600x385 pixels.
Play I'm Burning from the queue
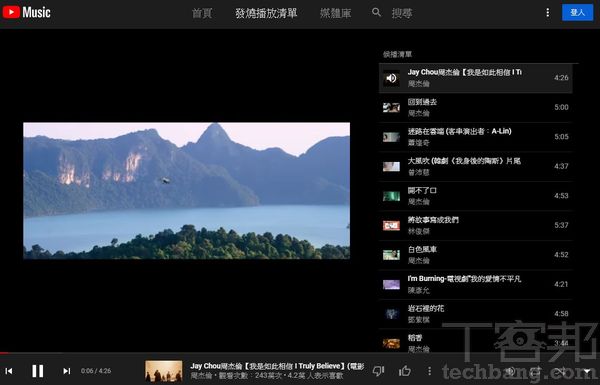click(464, 279)
